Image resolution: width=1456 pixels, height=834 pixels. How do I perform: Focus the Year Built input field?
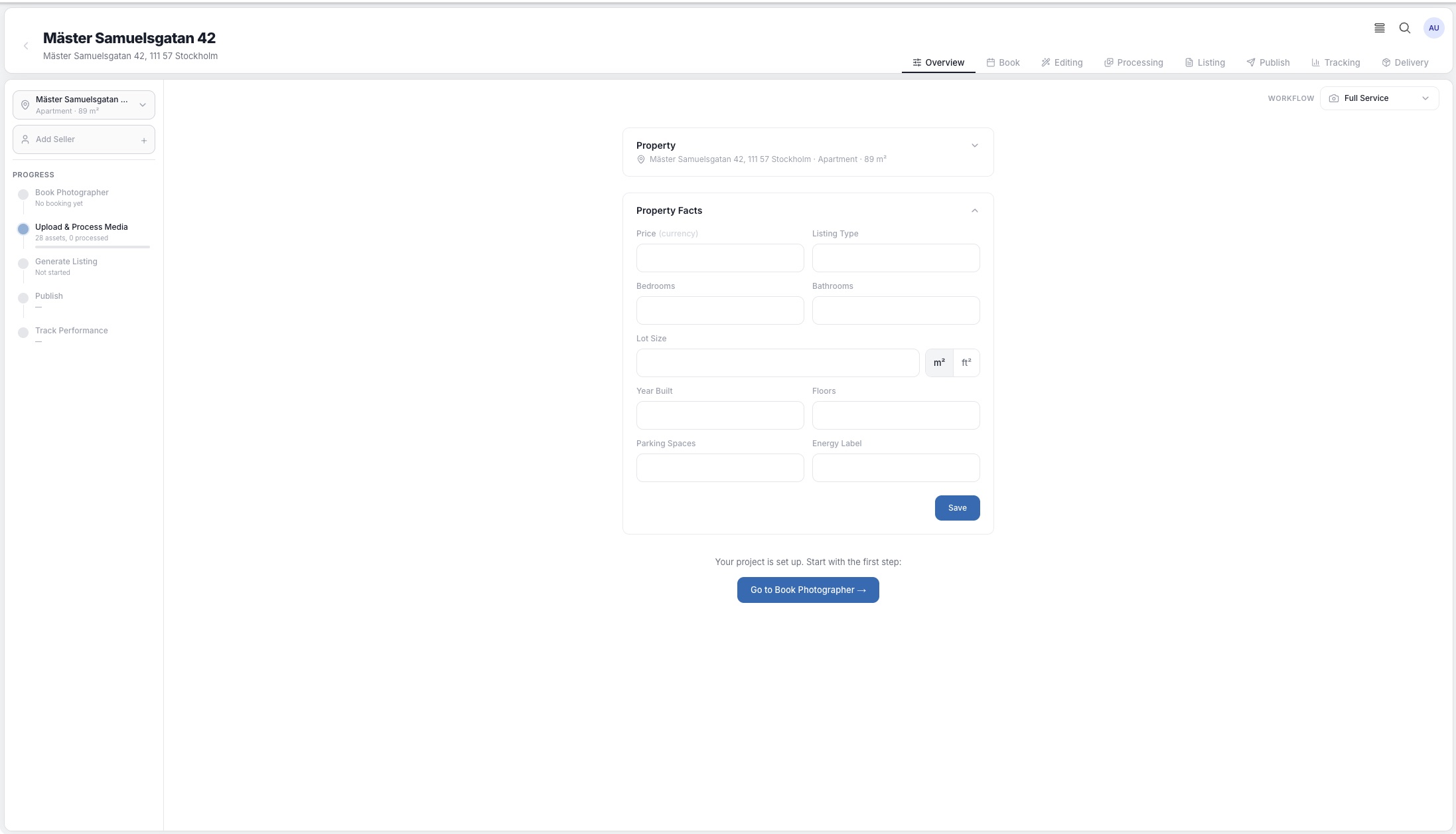[x=720, y=415]
